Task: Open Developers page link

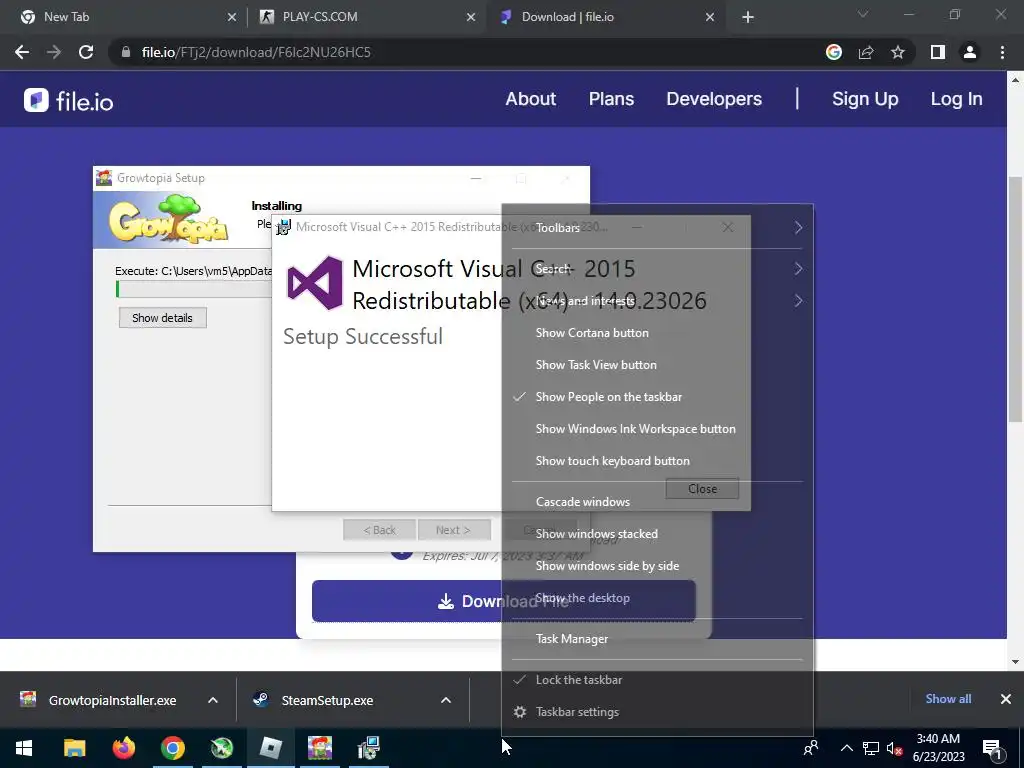Action: 714,99
